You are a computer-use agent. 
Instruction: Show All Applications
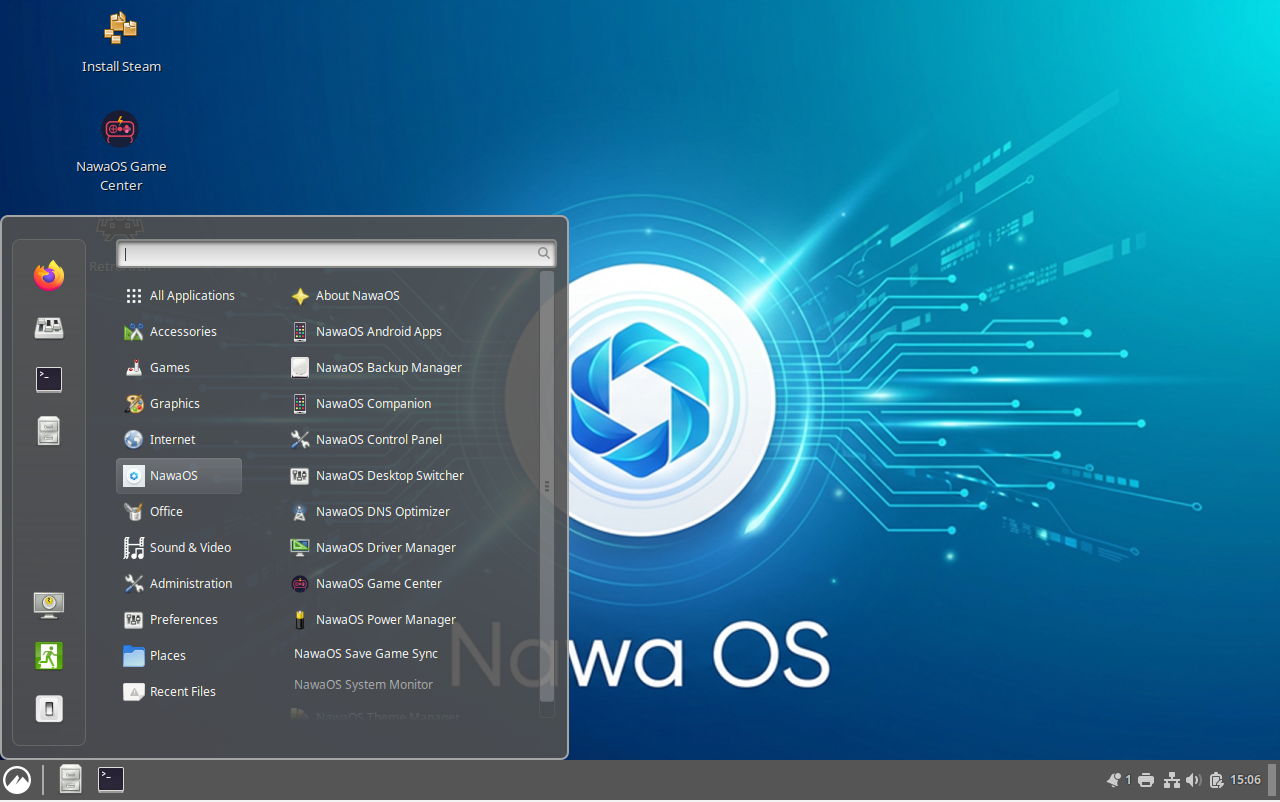[191, 295]
